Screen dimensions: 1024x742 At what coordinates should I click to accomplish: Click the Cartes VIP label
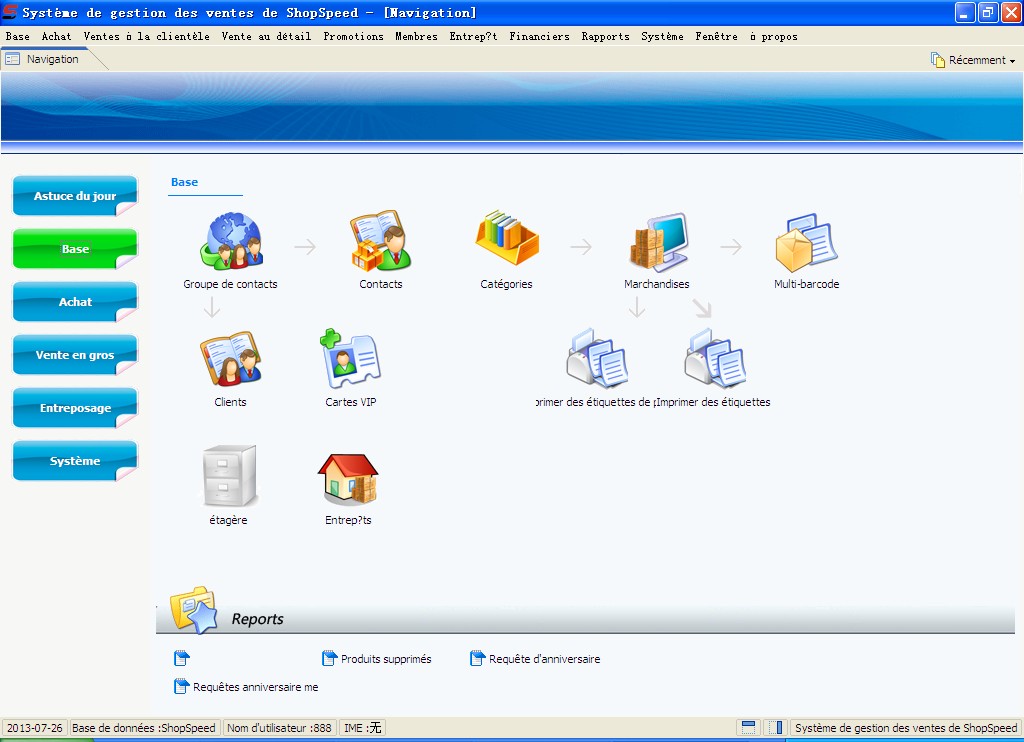click(351, 402)
